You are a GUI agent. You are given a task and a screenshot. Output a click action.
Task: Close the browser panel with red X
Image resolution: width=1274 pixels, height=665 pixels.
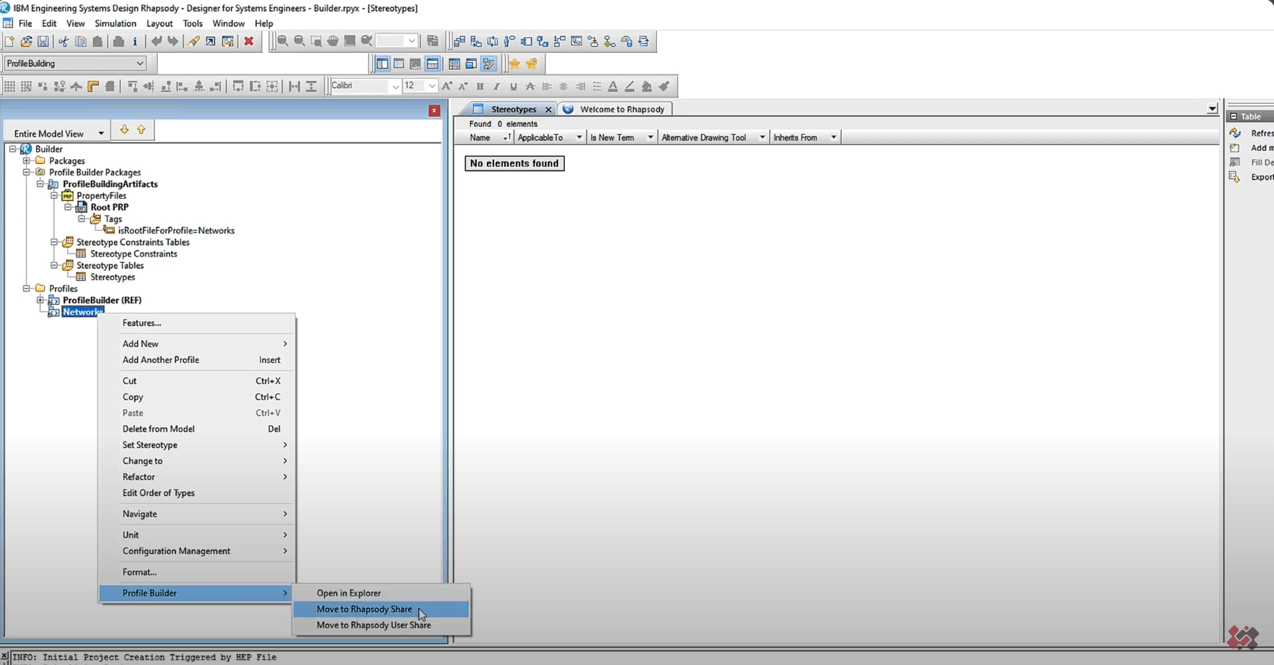[x=434, y=111]
